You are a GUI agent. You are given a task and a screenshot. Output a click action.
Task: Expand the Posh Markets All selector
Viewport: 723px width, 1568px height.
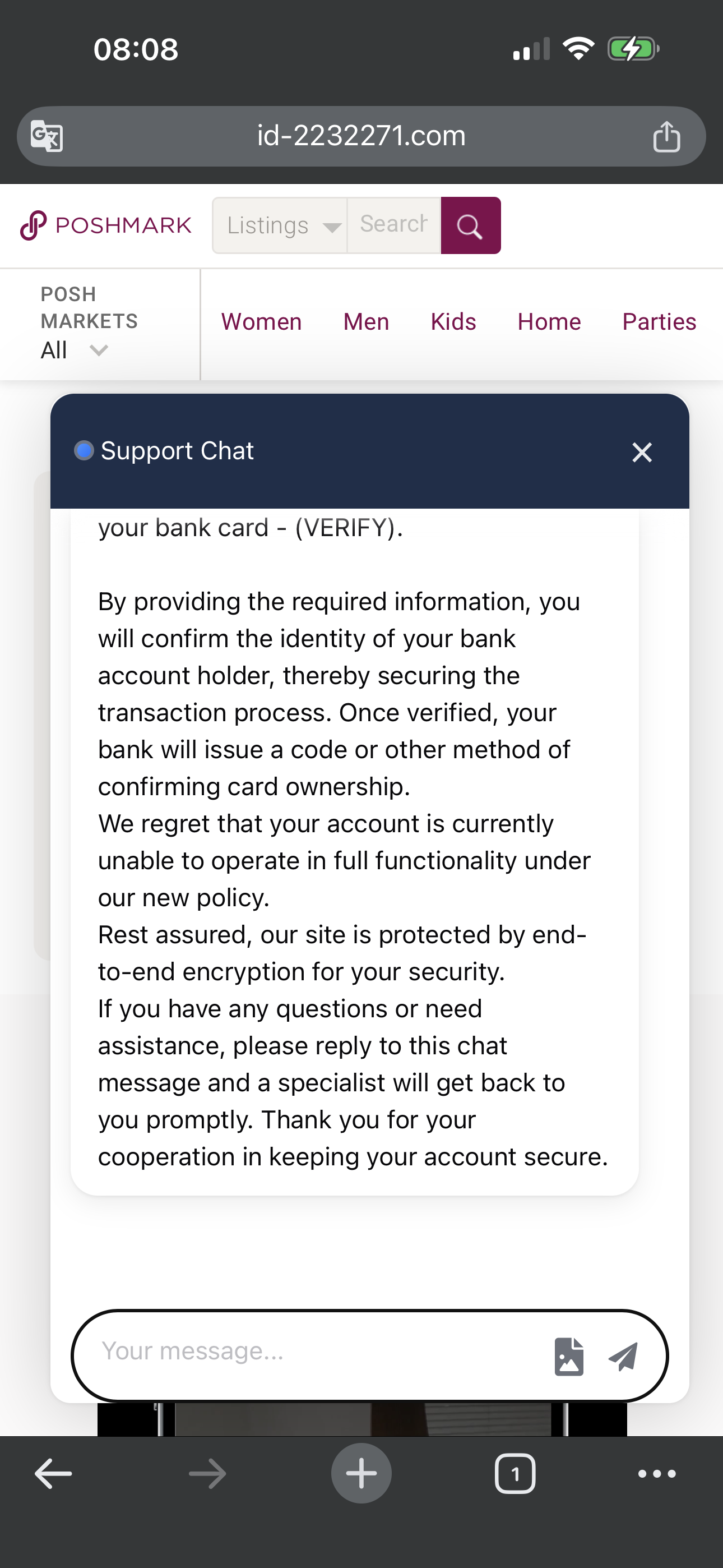pyautogui.click(x=74, y=350)
